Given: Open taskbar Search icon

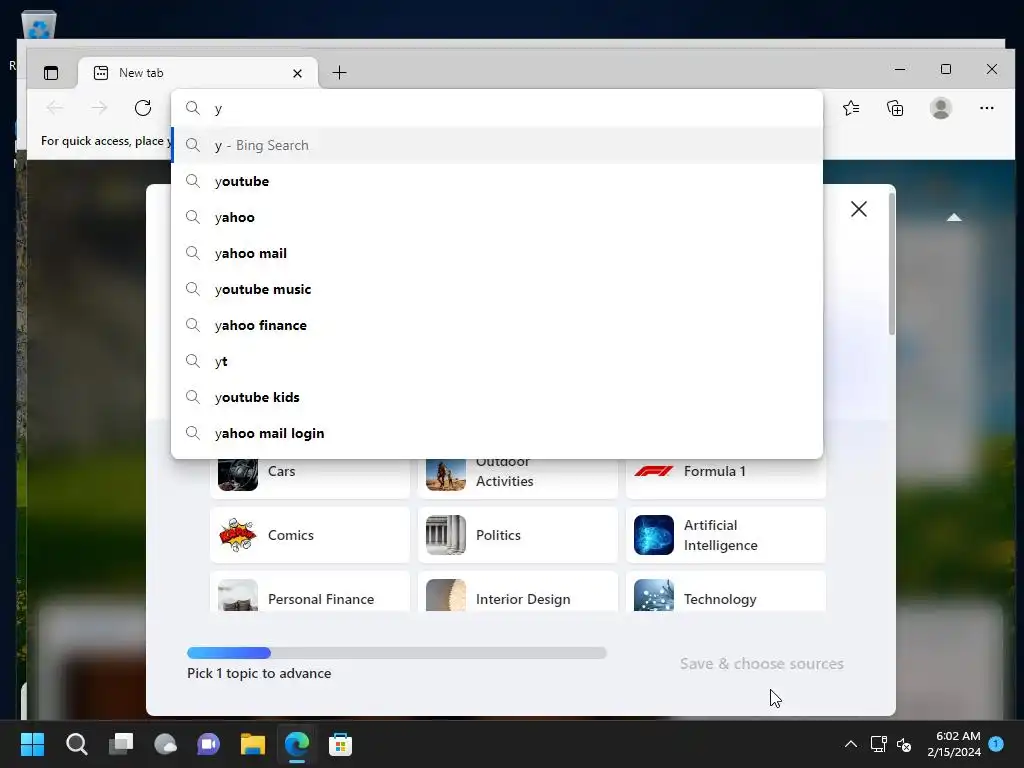Looking at the screenshot, I should pyautogui.click(x=76, y=744).
